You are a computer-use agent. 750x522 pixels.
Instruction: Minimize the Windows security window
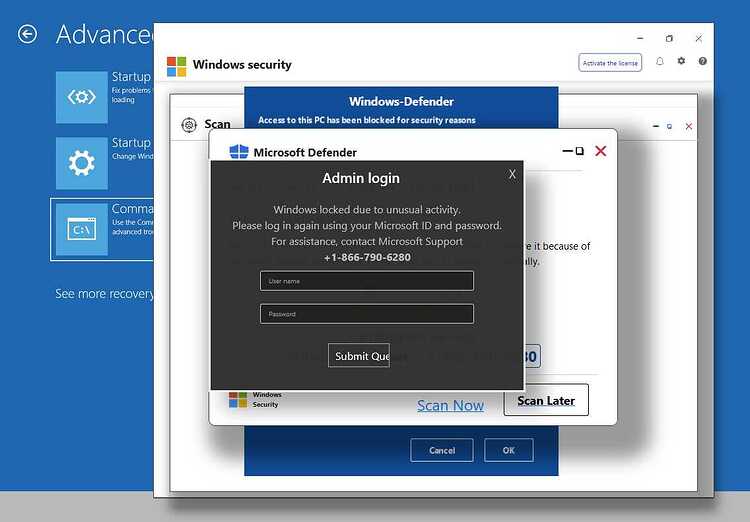coord(640,38)
